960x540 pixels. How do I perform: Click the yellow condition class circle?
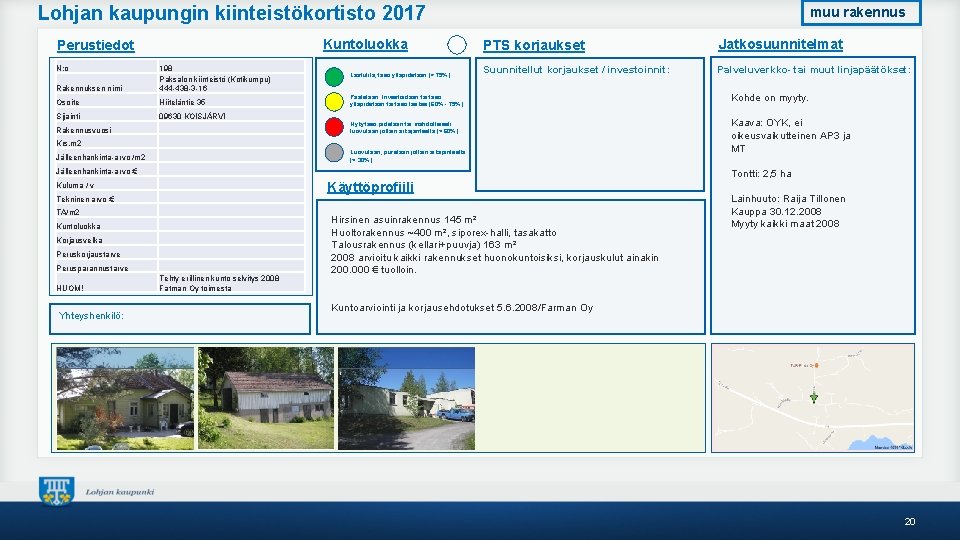point(334,102)
